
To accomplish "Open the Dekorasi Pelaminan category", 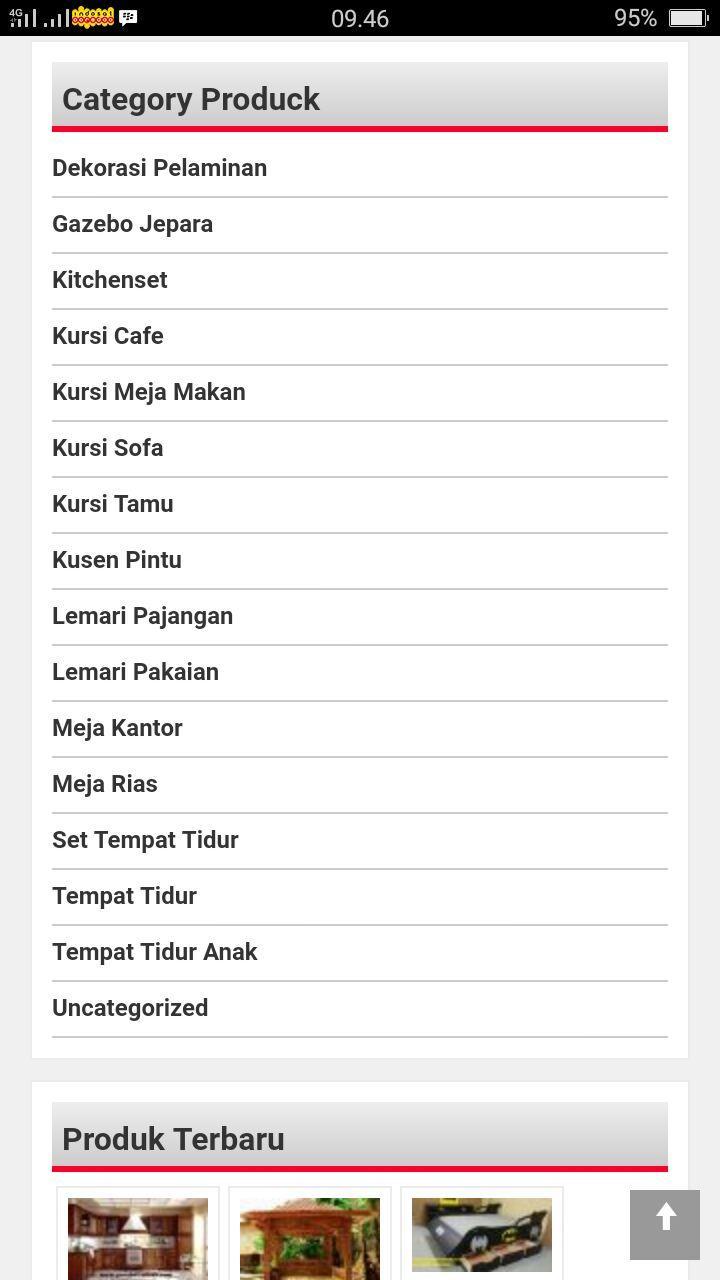I will coord(159,168).
